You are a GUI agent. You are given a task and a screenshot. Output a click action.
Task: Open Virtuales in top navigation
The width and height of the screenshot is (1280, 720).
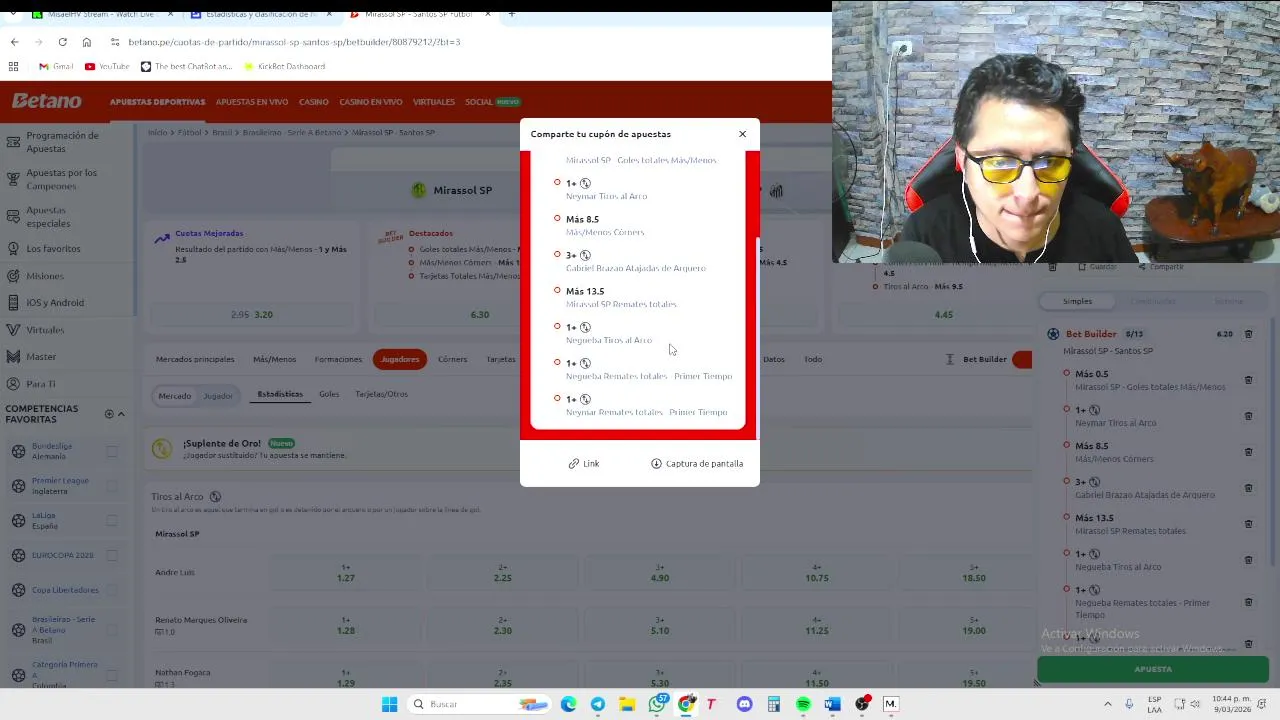point(434,102)
